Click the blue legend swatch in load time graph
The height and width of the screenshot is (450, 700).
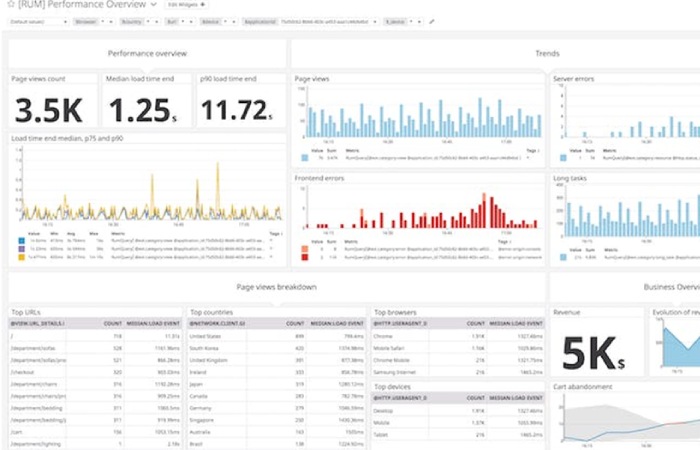coord(21,241)
